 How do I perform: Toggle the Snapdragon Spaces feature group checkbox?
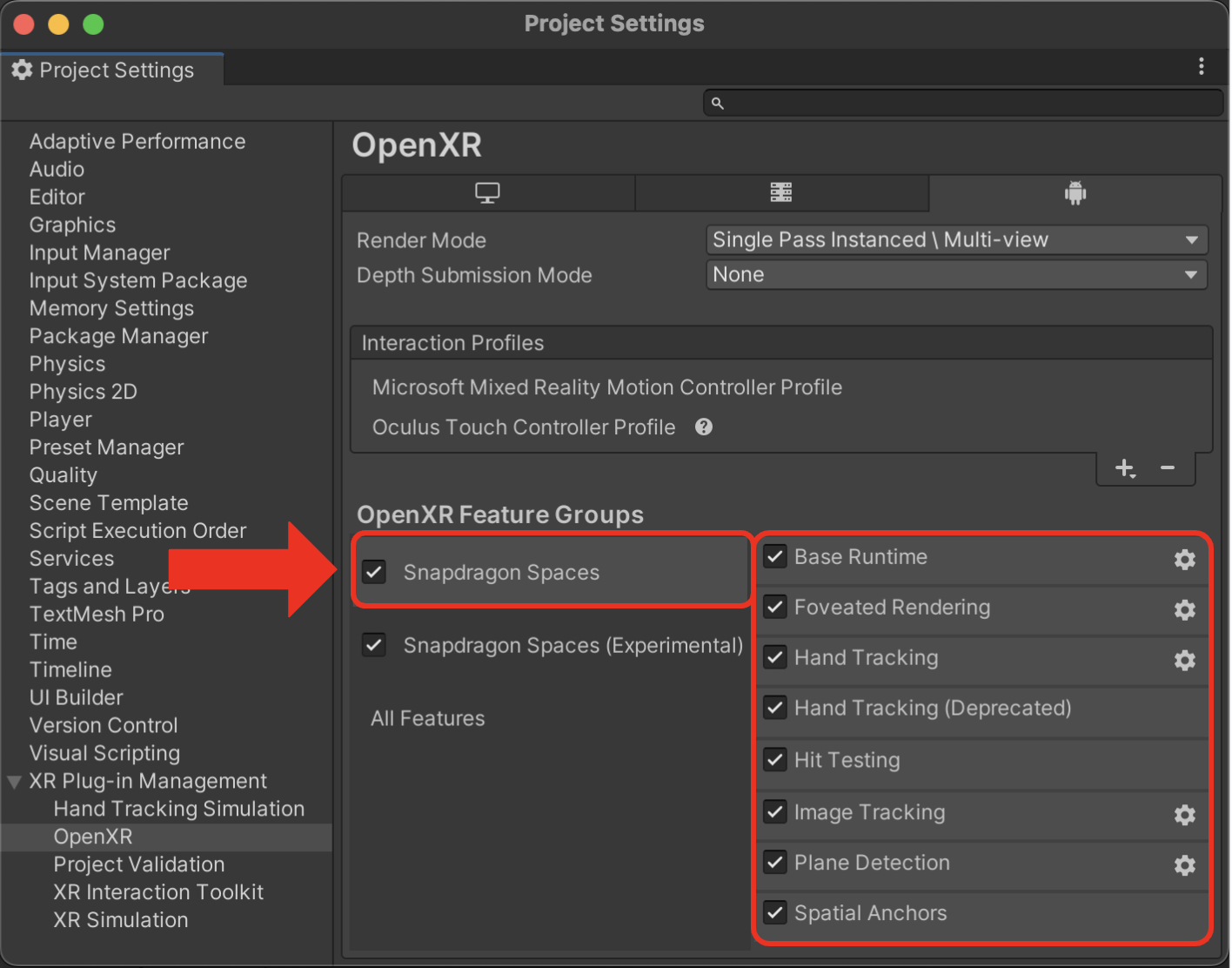pos(374,572)
